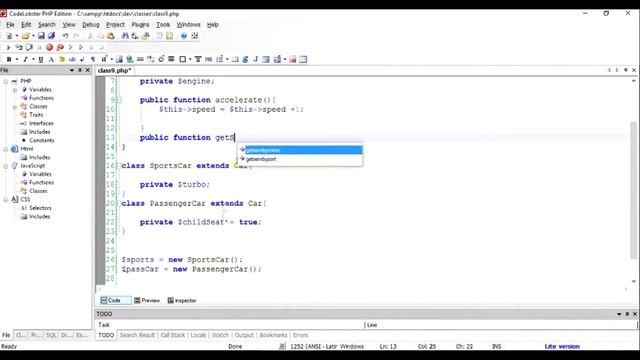The image size is (640, 360).
Task: Open the Windows menu
Action: pos(188,25)
